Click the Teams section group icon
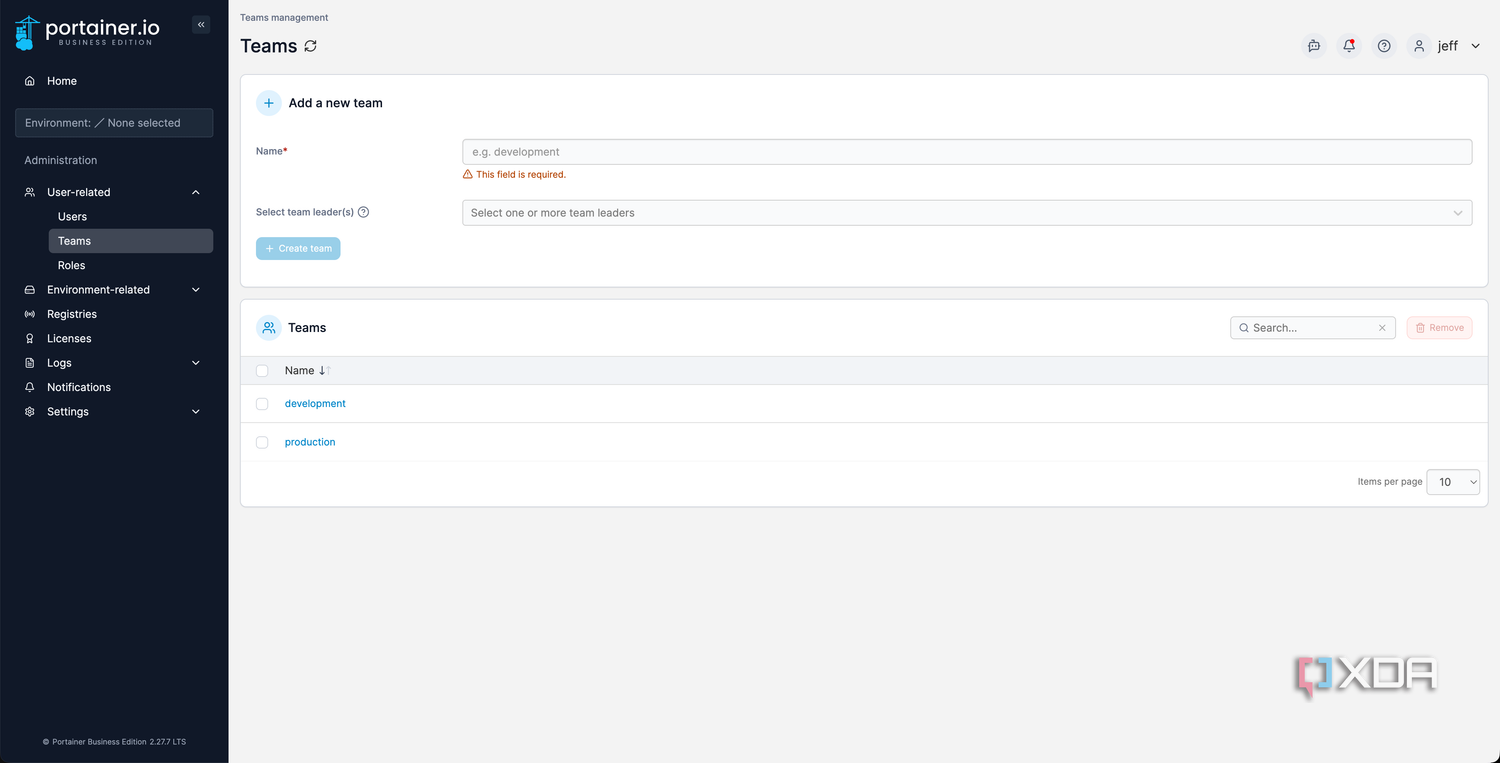1500x763 pixels. coord(269,328)
